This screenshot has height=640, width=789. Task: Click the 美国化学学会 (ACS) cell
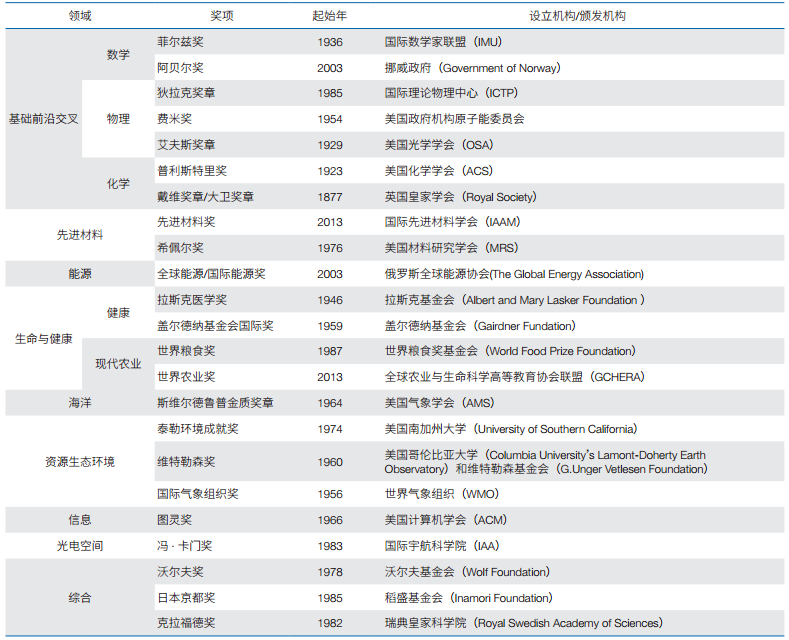[439, 171]
